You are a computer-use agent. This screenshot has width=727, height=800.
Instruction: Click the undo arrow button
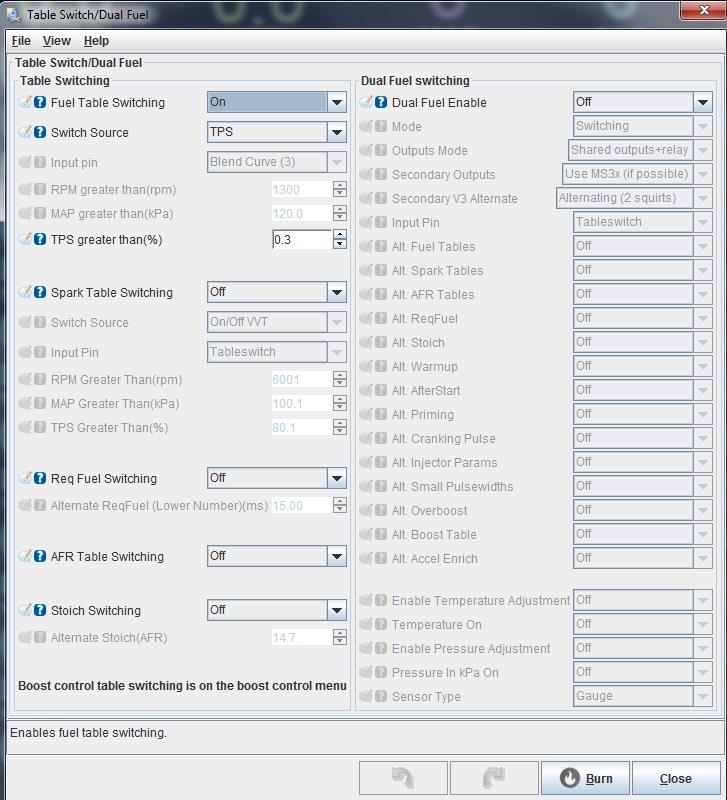click(403, 778)
